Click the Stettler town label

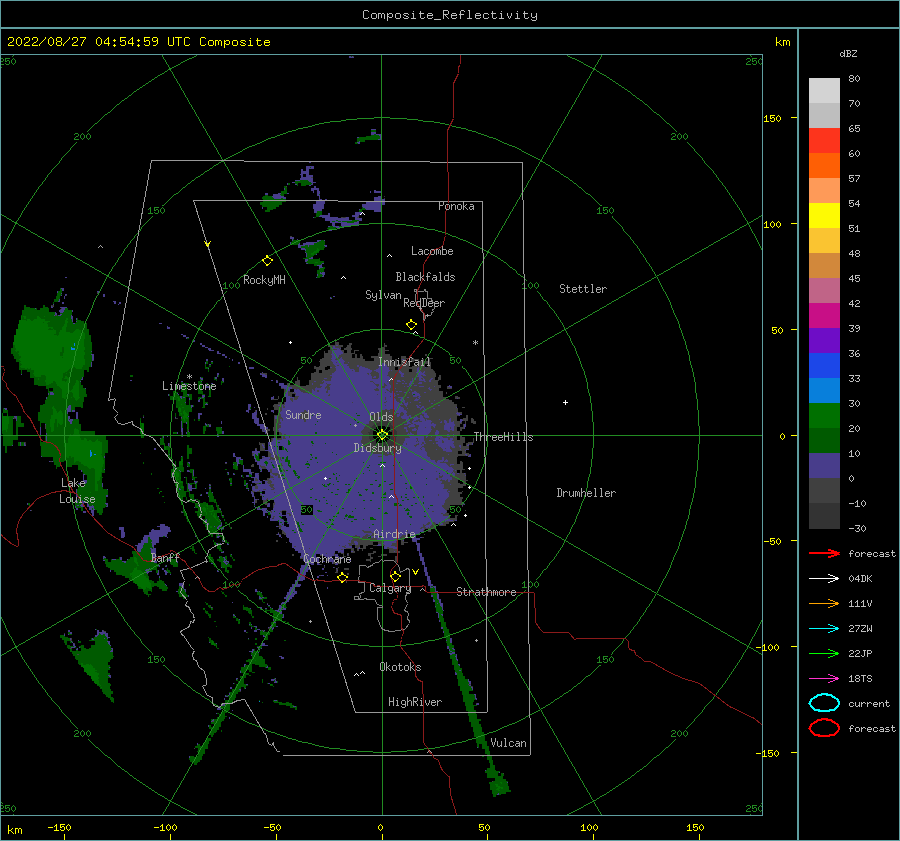click(583, 289)
